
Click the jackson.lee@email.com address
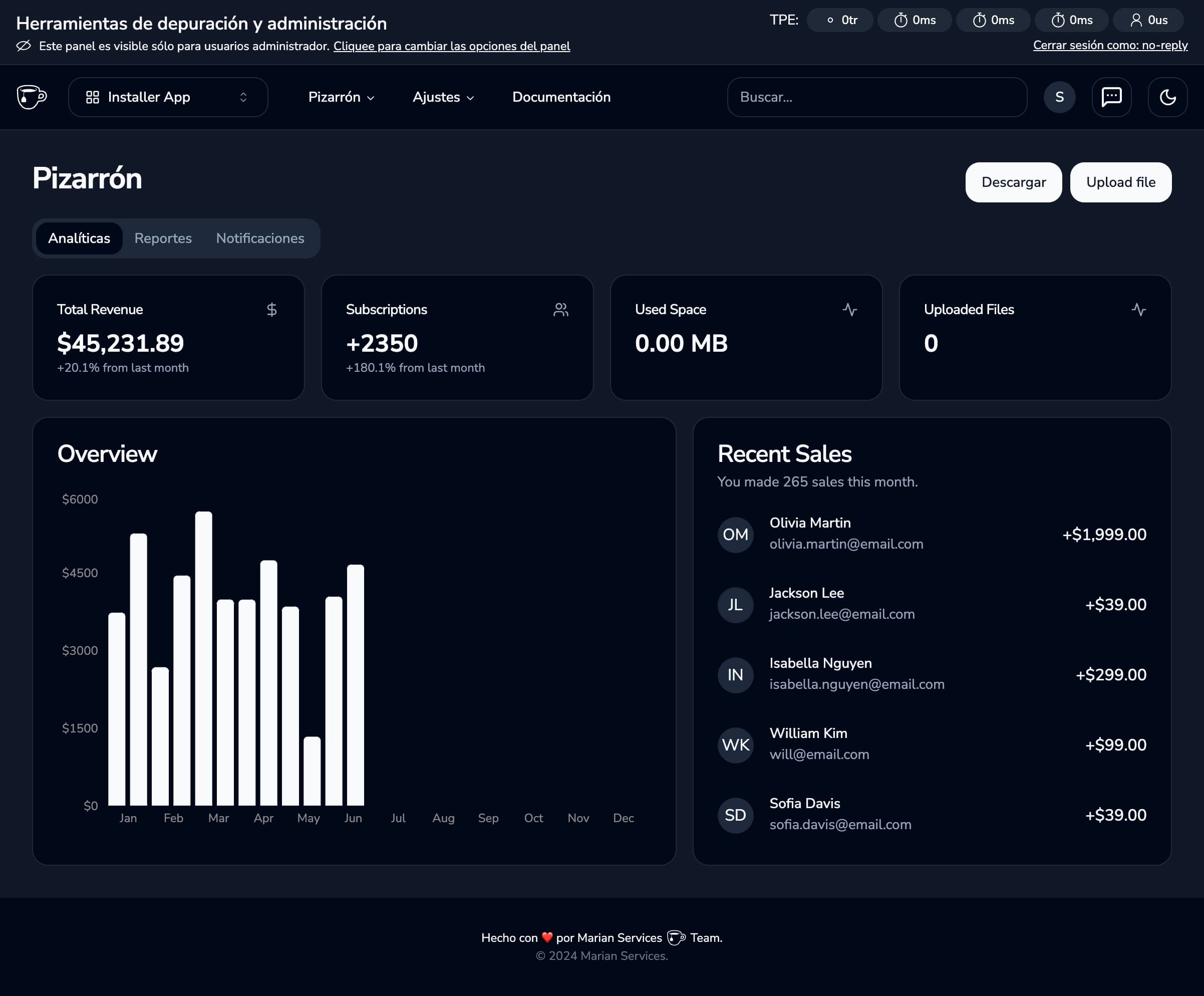[x=842, y=614]
